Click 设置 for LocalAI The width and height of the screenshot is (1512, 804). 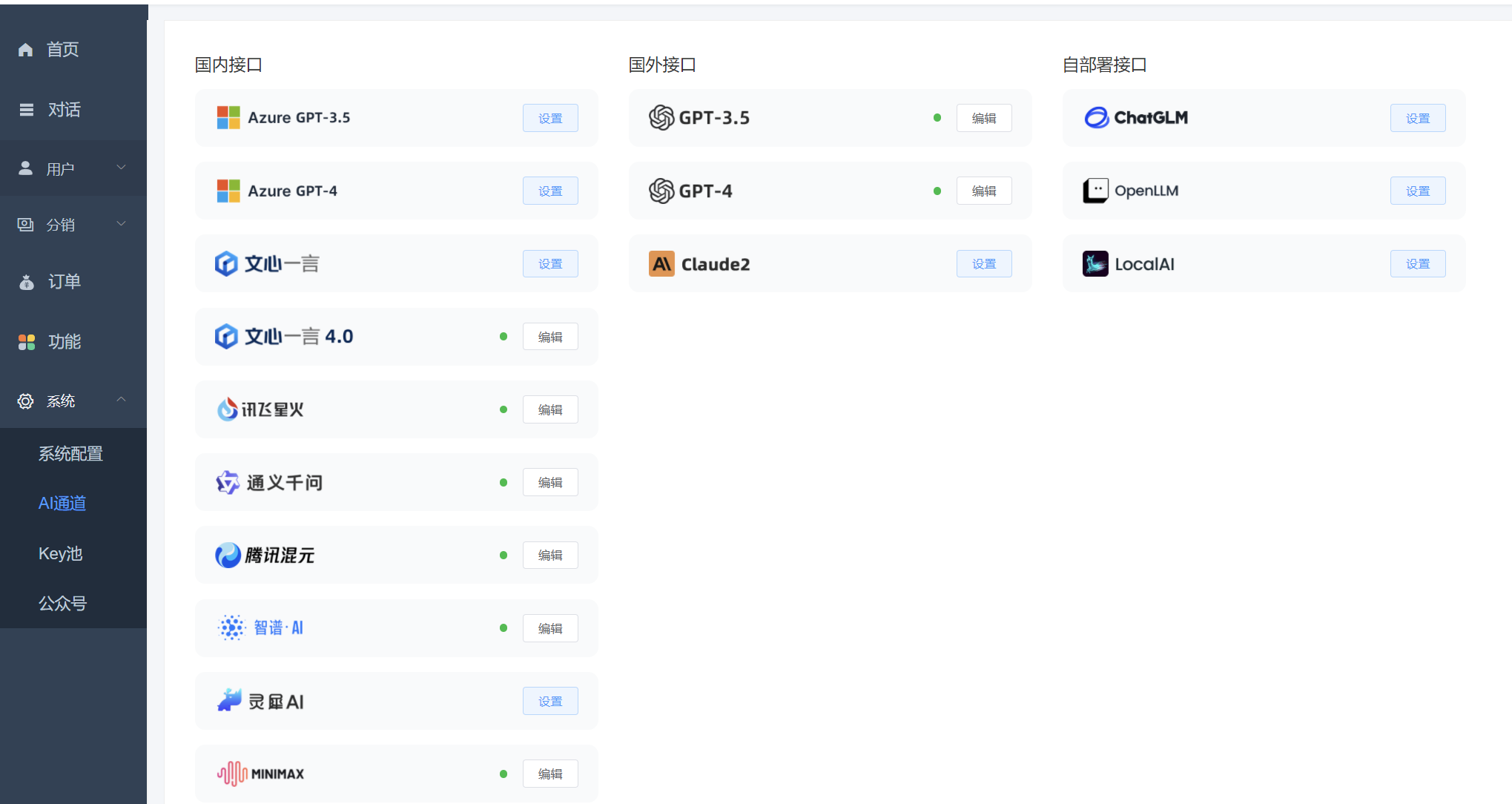(x=1418, y=263)
